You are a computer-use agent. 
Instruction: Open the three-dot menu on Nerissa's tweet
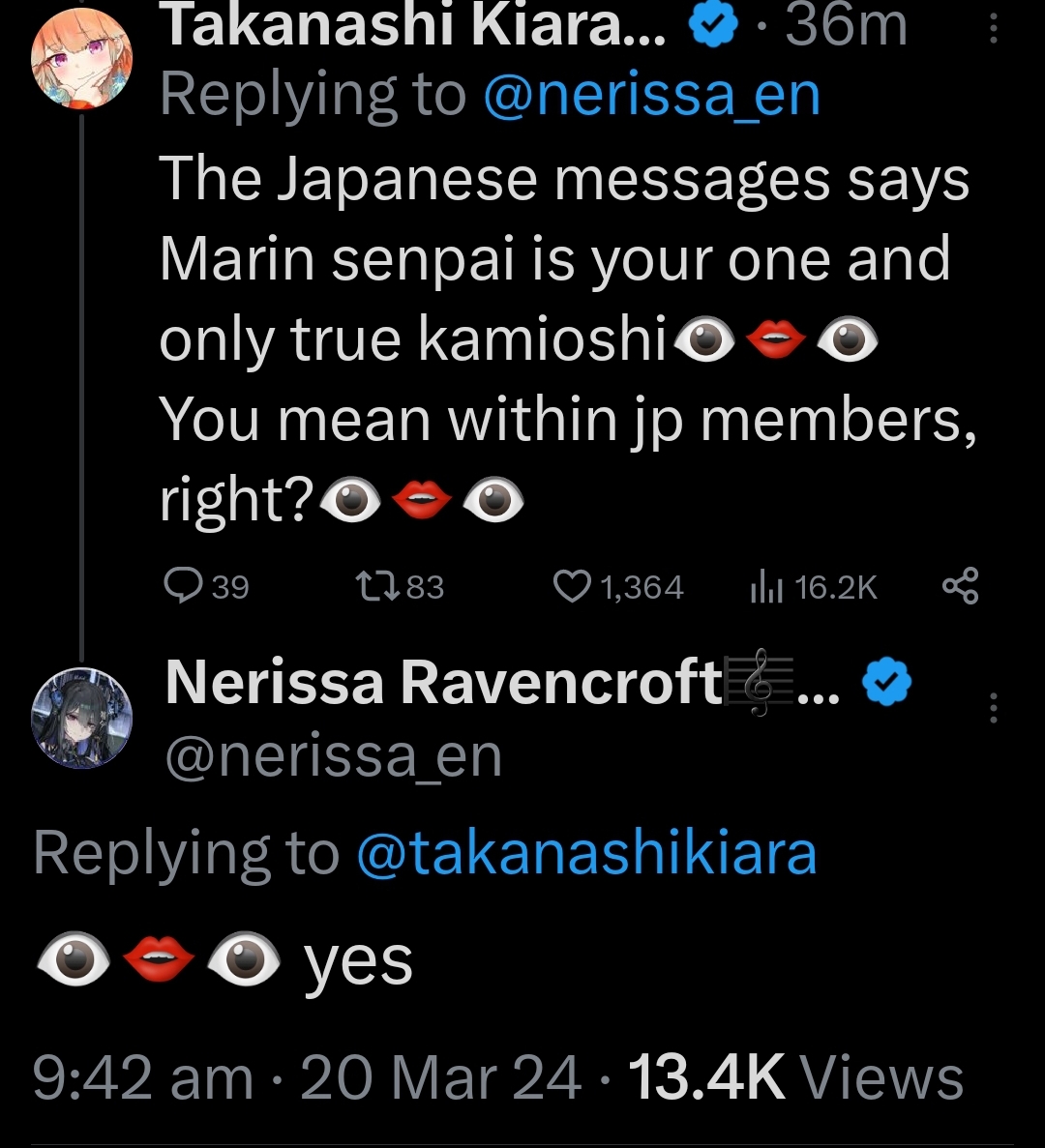pos(993,710)
